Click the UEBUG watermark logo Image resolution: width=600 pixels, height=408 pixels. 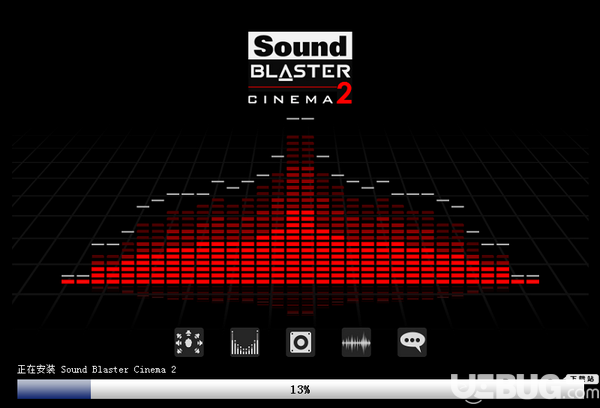(x=520, y=386)
